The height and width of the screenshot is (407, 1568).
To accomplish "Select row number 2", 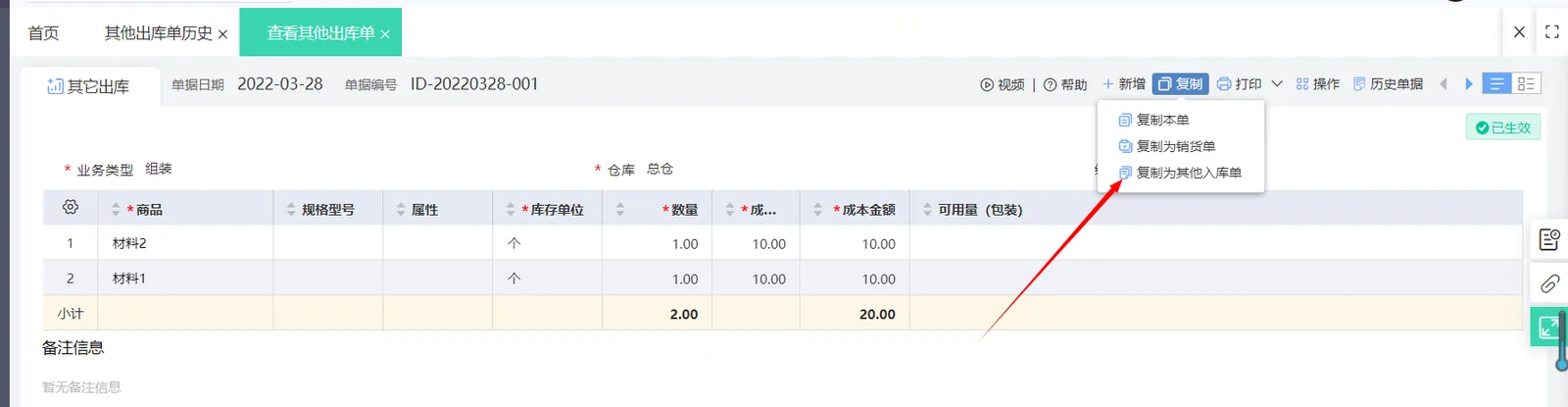I will coord(70,279).
